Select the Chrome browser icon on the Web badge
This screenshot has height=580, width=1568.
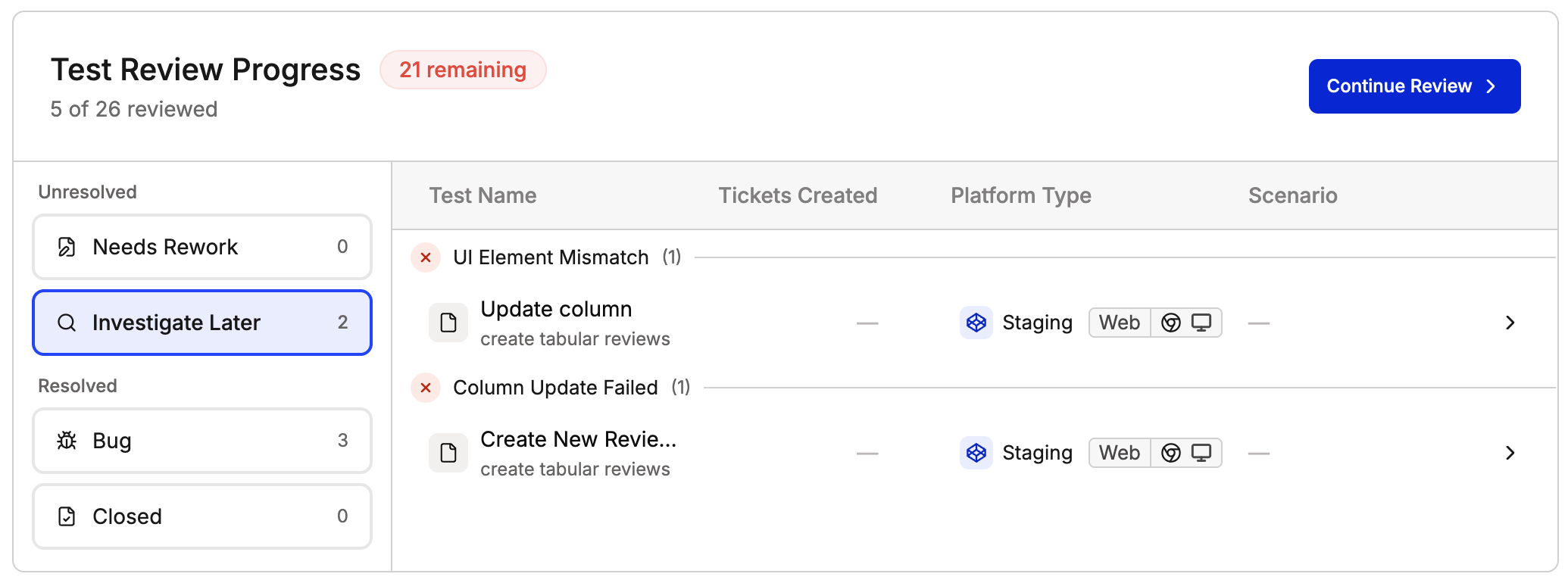pos(1171,322)
